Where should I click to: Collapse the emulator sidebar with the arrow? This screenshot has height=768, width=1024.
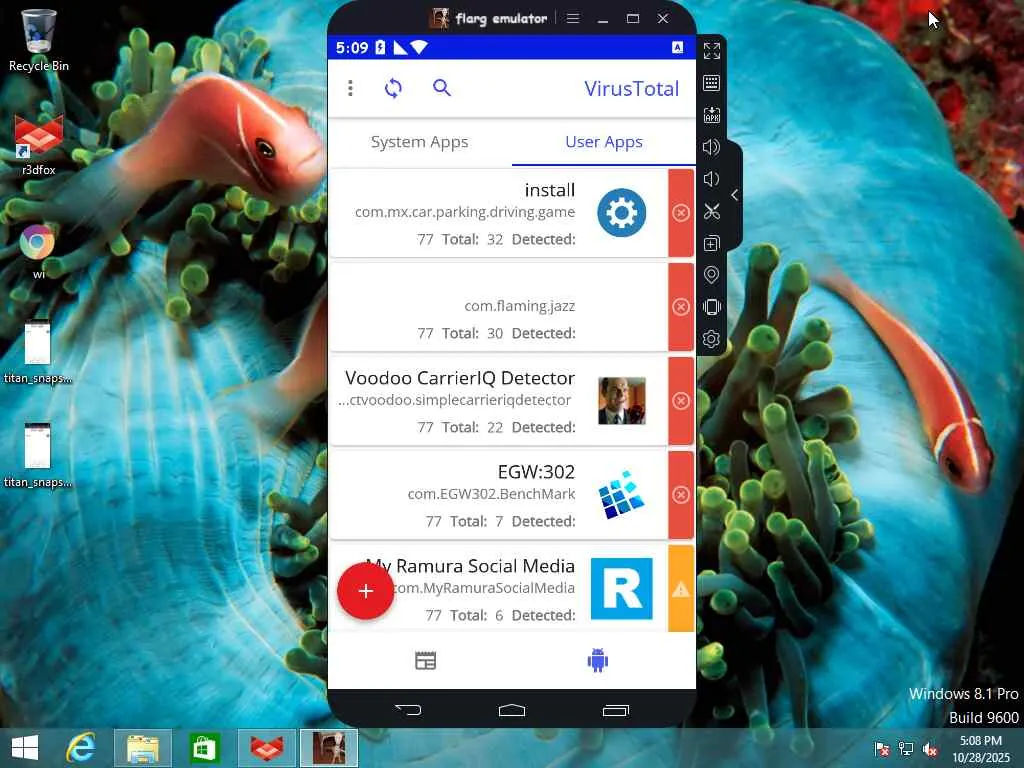point(735,195)
